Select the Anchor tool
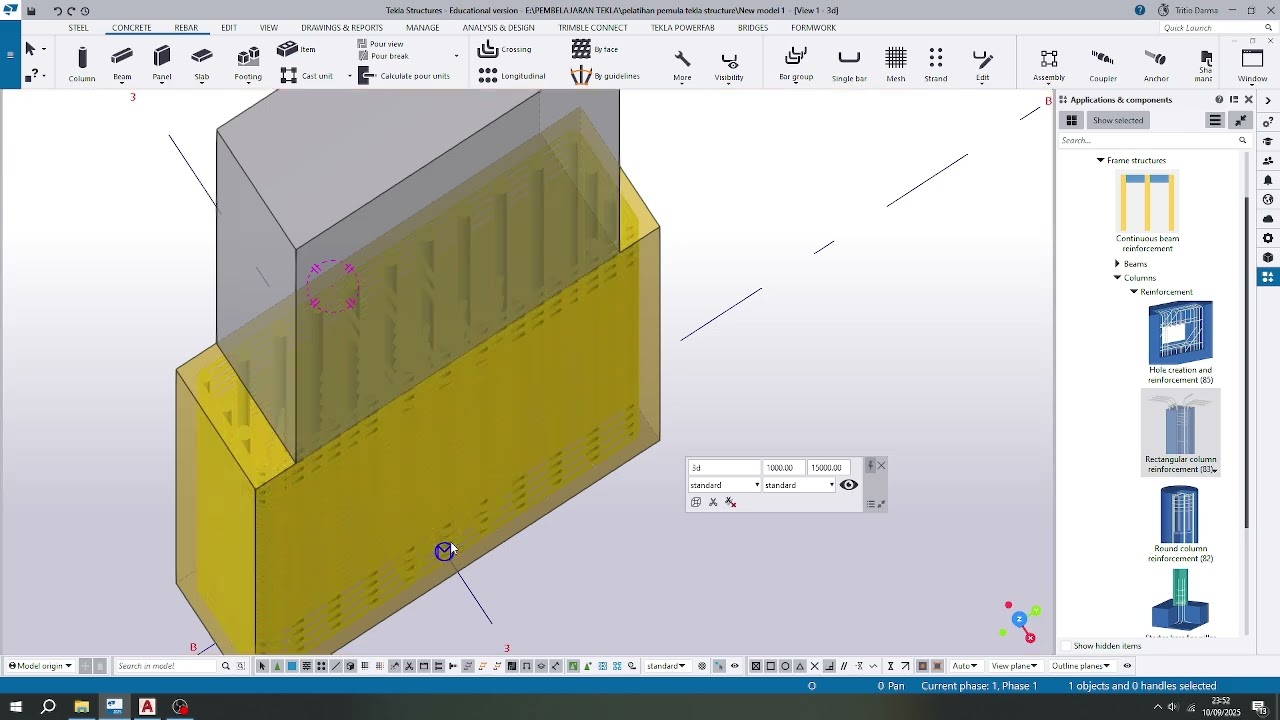The image size is (1280, 720). (x=1156, y=64)
